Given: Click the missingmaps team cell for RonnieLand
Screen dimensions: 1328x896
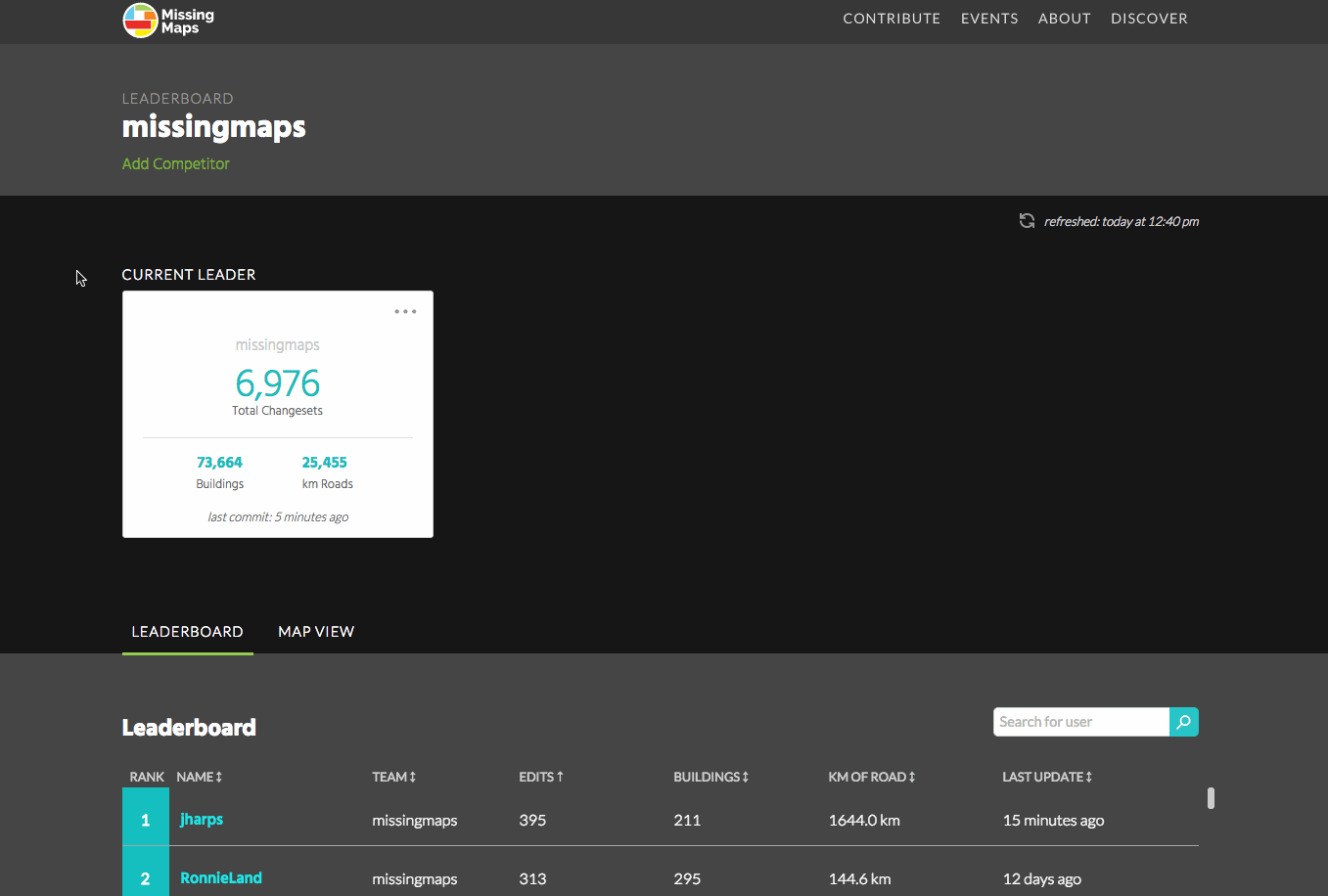Looking at the screenshot, I should (415, 879).
